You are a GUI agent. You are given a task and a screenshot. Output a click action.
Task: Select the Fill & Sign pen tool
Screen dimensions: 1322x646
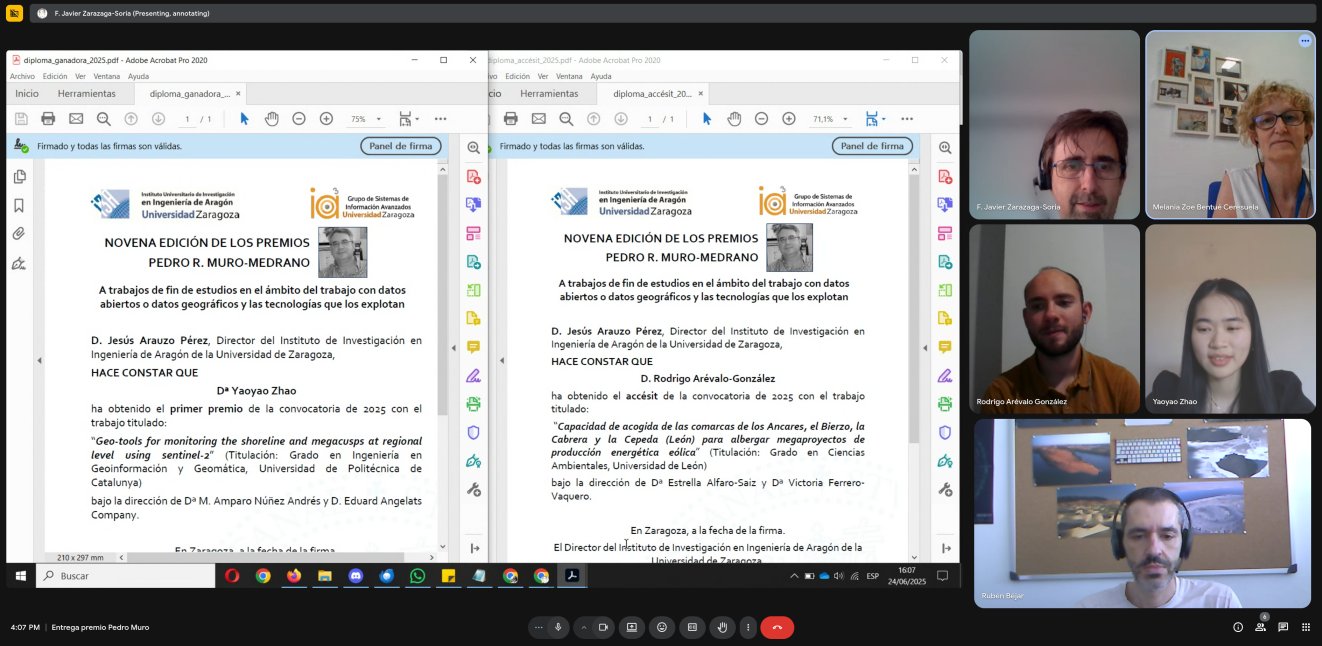tap(474, 375)
